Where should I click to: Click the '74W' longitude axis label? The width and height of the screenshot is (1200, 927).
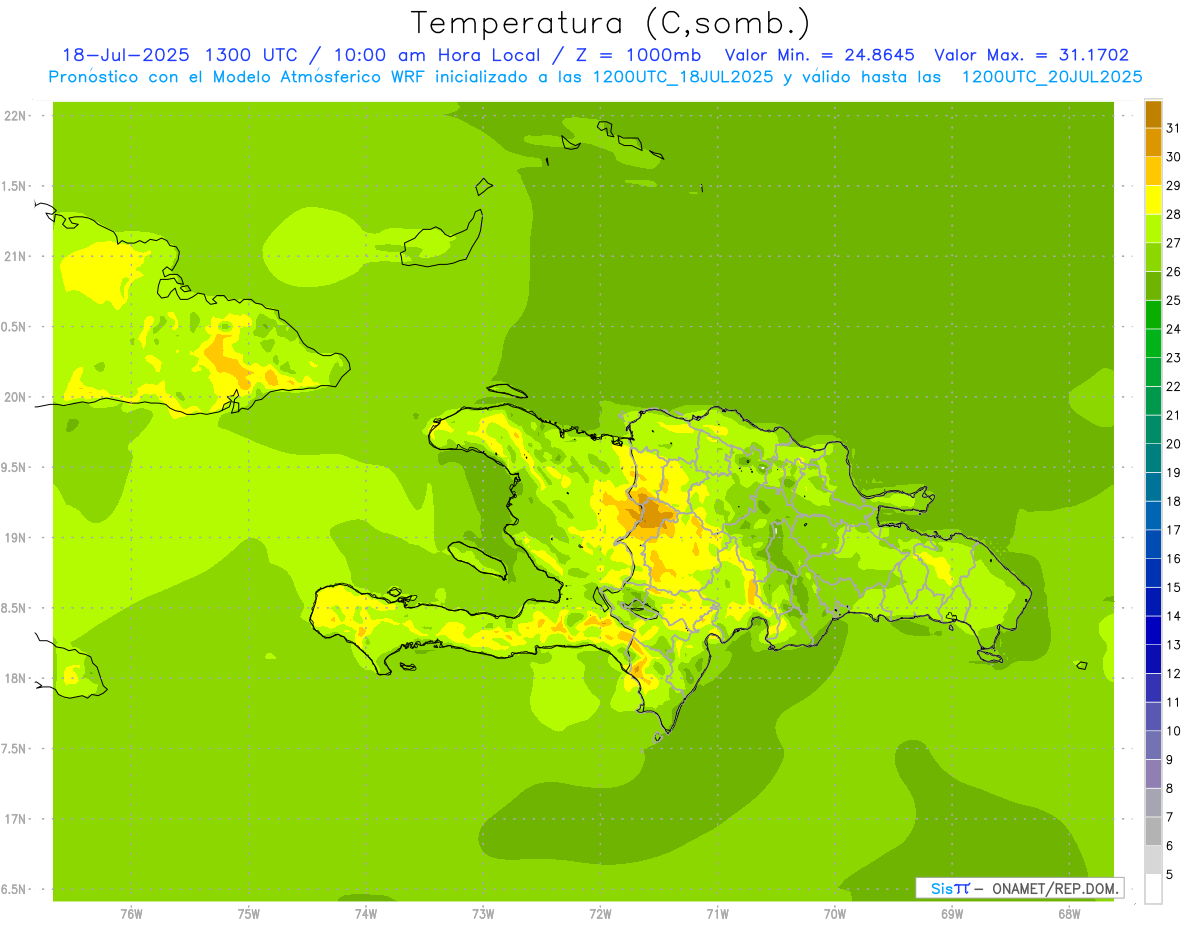click(x=365, y=913)
